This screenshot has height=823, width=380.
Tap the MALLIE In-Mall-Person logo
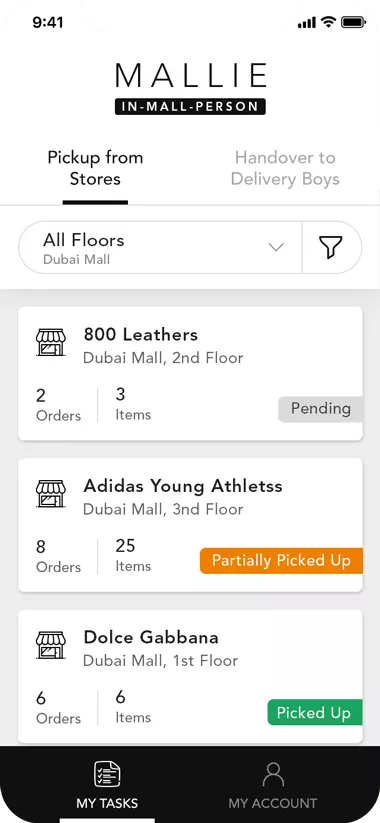[190, 88]
